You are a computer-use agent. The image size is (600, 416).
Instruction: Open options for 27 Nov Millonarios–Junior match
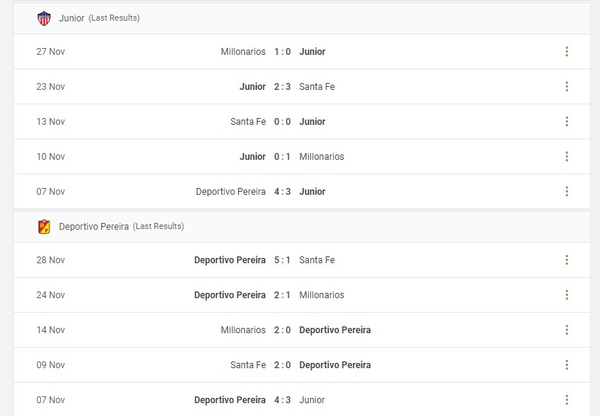(x=566, y=52)
